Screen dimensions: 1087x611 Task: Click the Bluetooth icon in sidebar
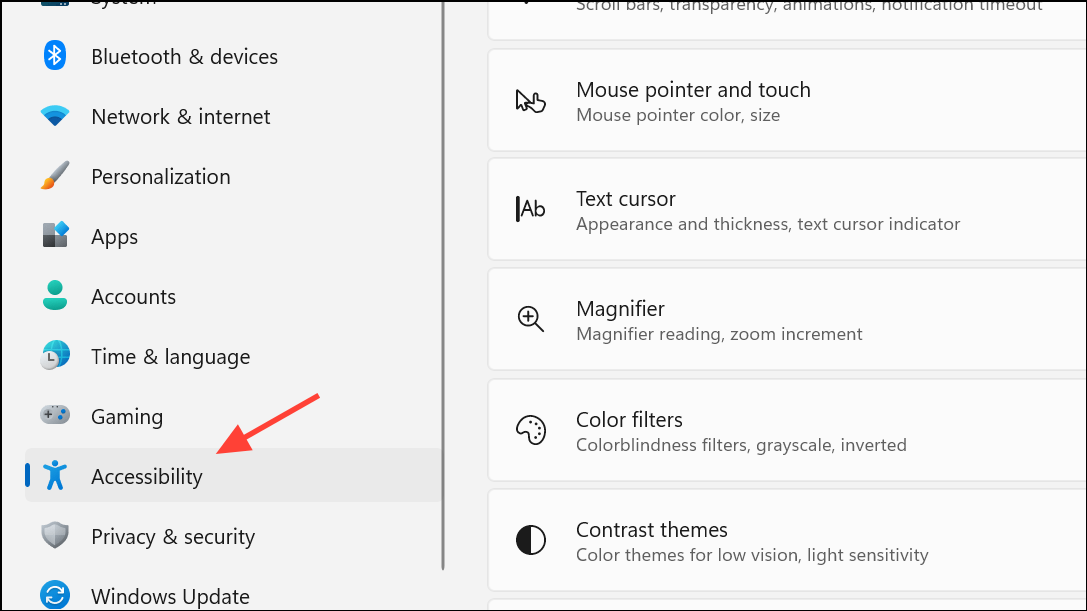(55, 56)
